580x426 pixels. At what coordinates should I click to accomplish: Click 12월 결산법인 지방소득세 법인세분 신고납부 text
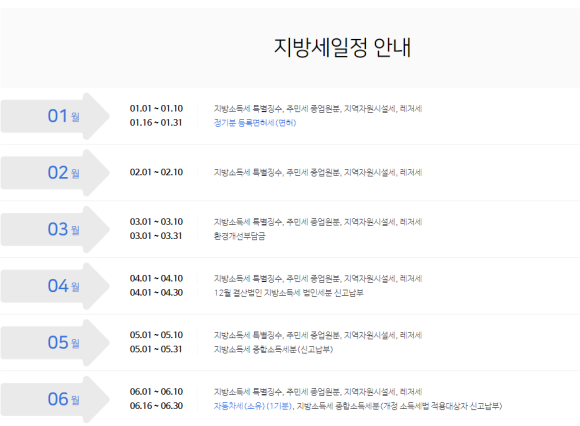289,293
